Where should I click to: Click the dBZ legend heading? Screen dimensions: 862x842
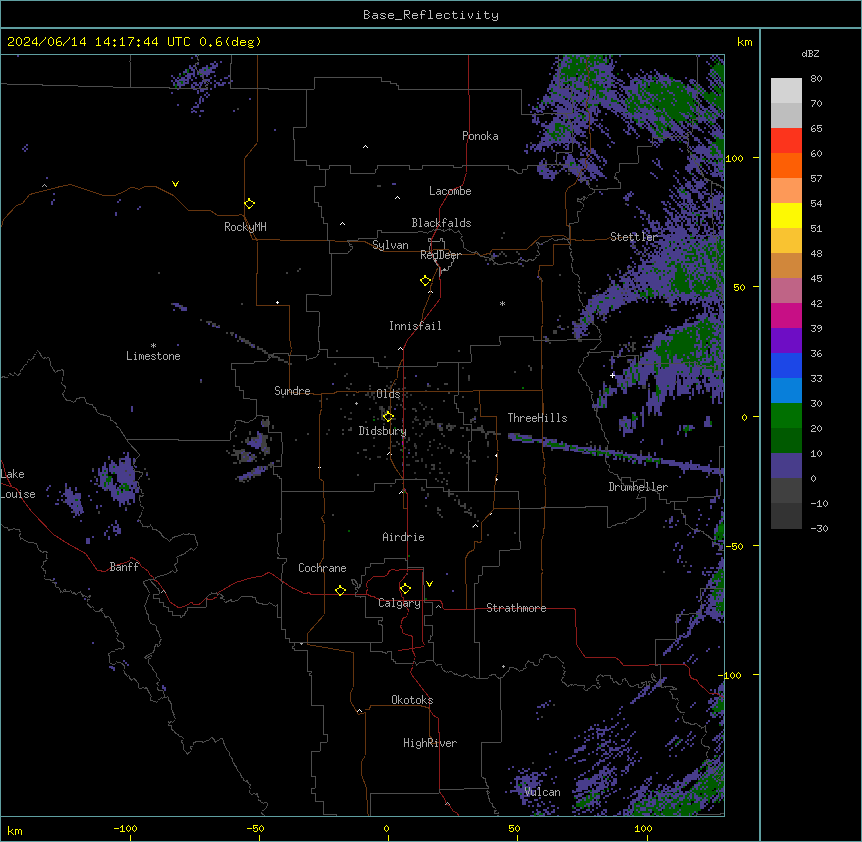[x=810, y=53]
